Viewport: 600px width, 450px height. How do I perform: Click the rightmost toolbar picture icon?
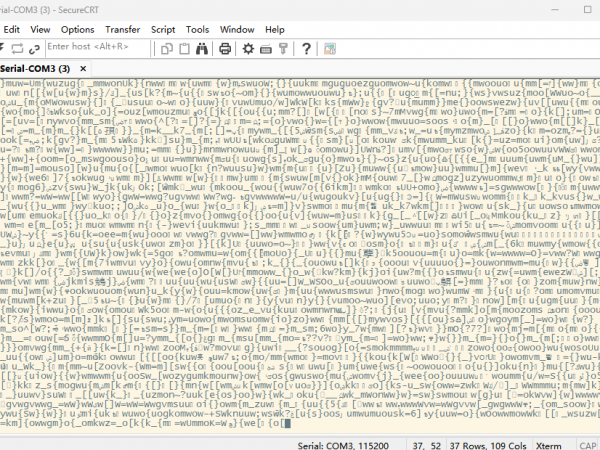click(327, 48)
